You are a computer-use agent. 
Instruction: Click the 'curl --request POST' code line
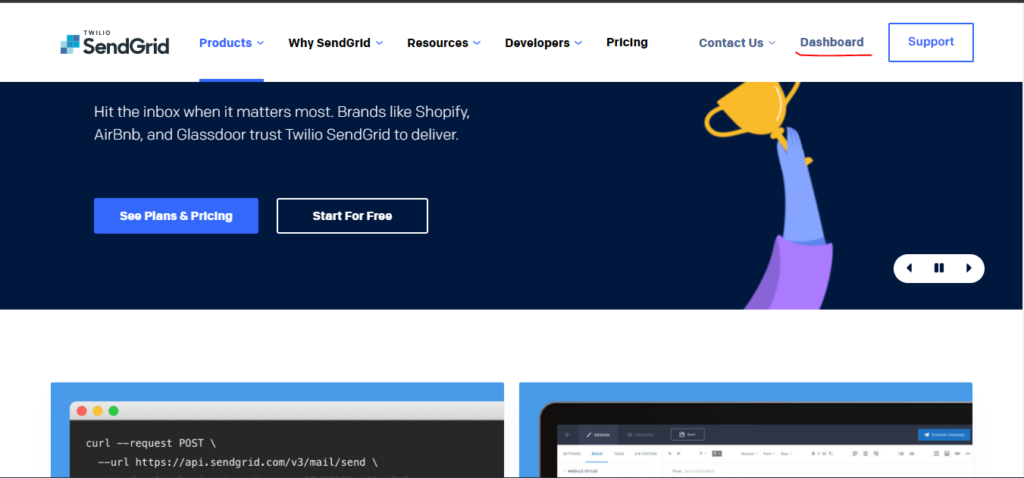click(x=151, y=443)
